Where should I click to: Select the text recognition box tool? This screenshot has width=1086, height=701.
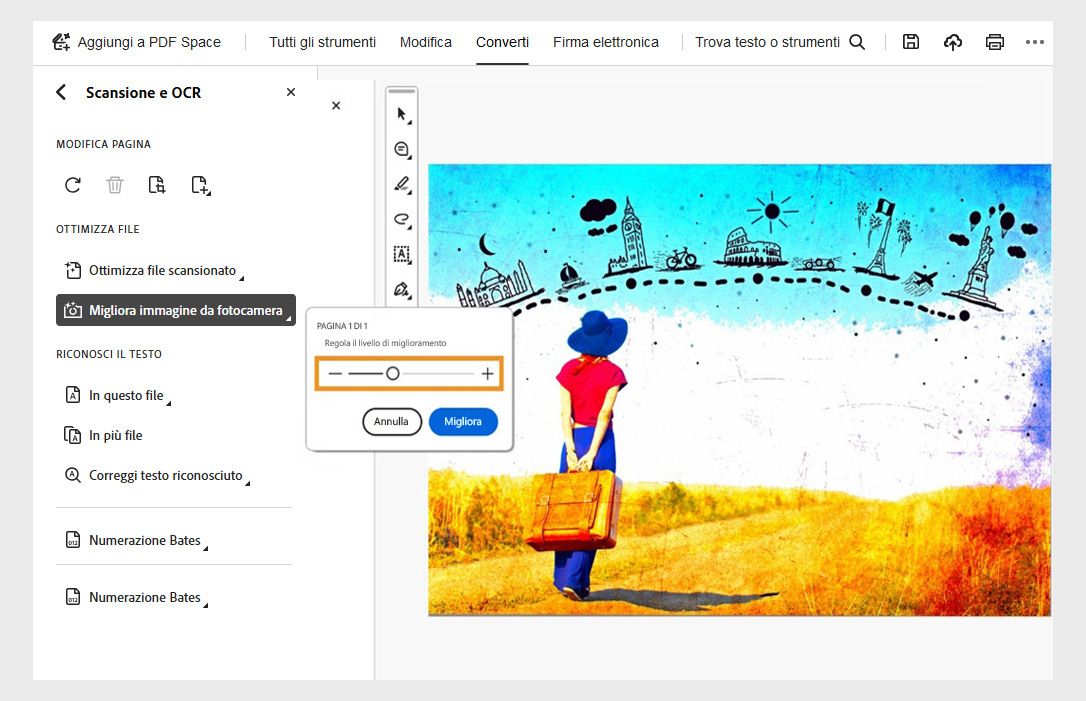coord(401,254)
